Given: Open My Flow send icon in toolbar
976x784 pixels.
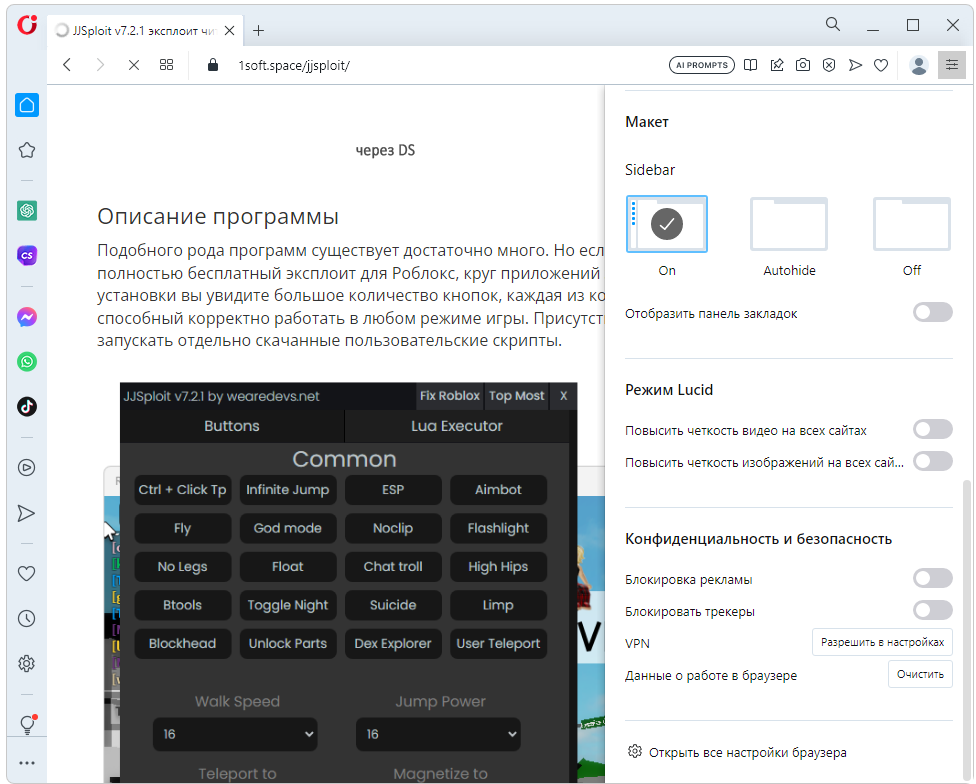Looking at the screenshot, I should coord(855,65).
